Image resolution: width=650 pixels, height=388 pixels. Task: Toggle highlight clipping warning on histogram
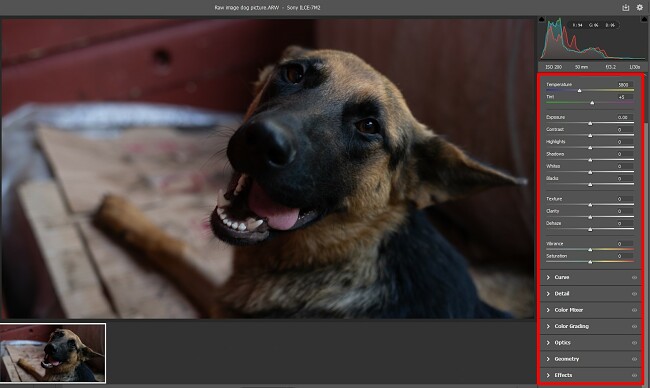click(646, 19)
